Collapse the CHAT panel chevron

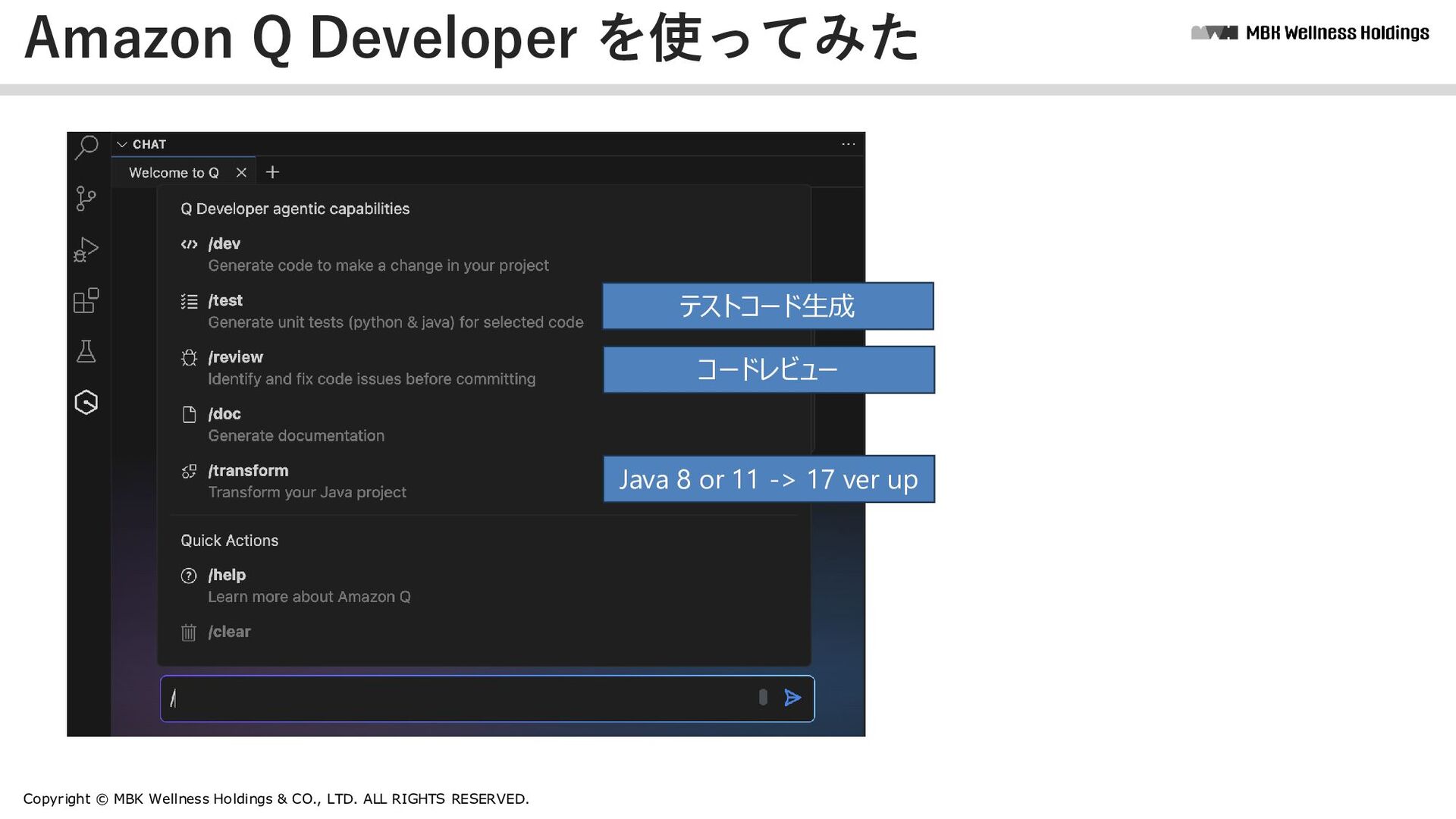tap(121, 144)
